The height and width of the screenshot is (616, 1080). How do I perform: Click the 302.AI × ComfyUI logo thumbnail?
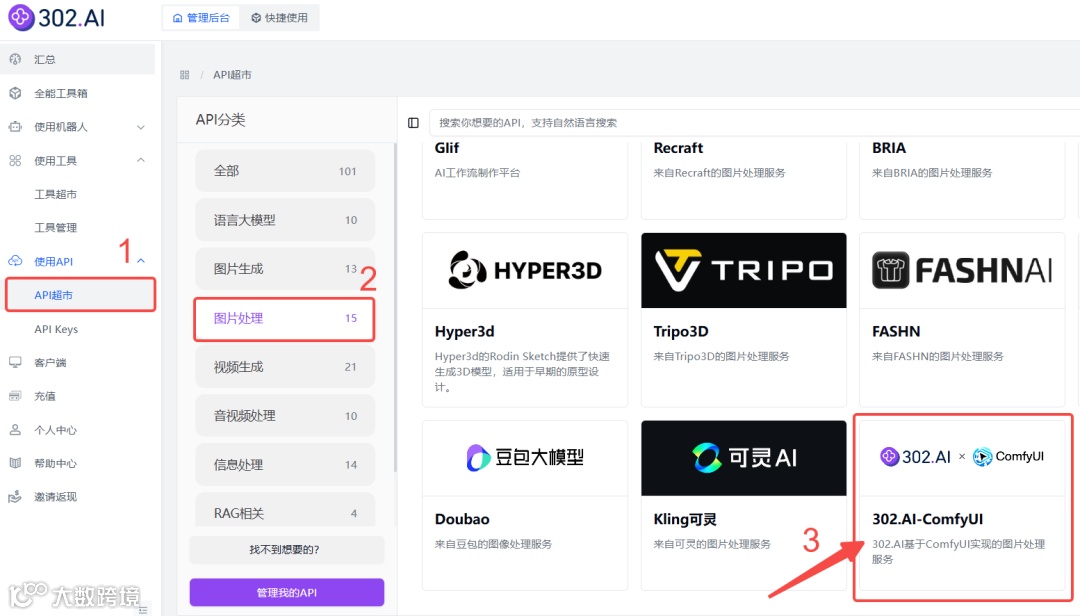coord(962,457)
